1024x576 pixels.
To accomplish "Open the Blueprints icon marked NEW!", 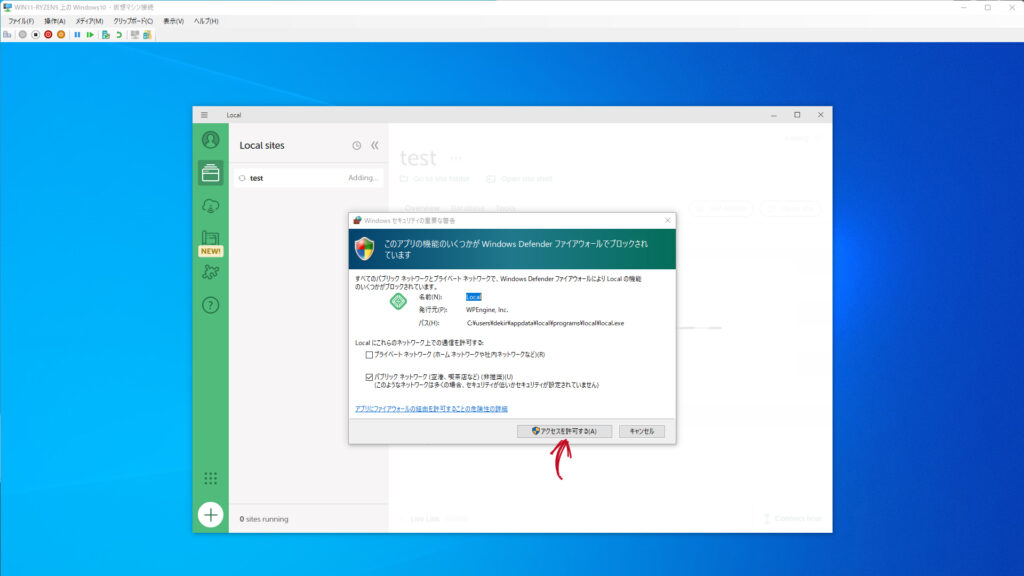I will pyautogui.click(x=210, y=243).
